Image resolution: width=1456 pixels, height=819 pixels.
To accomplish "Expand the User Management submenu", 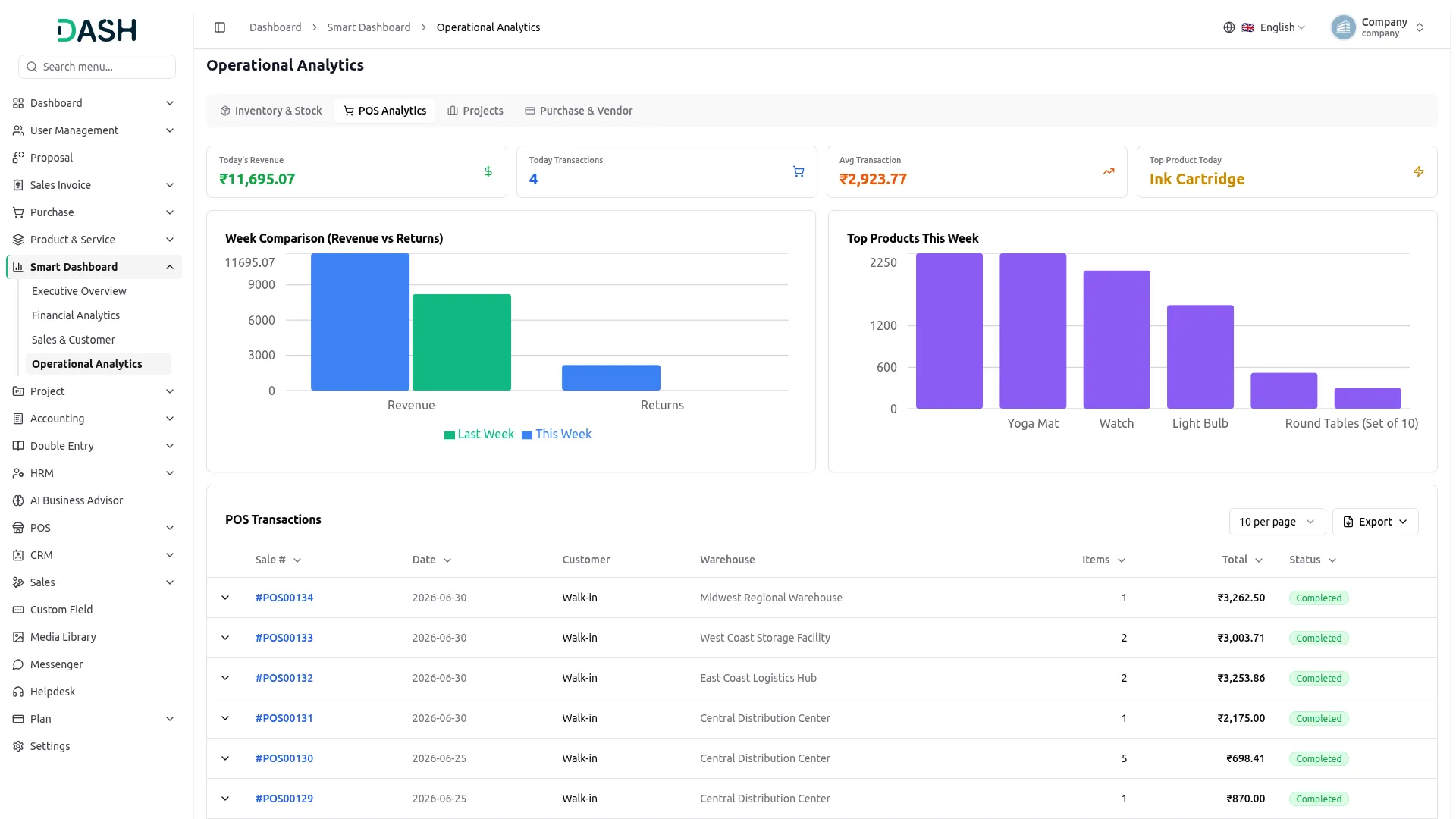I will point(170,130).
